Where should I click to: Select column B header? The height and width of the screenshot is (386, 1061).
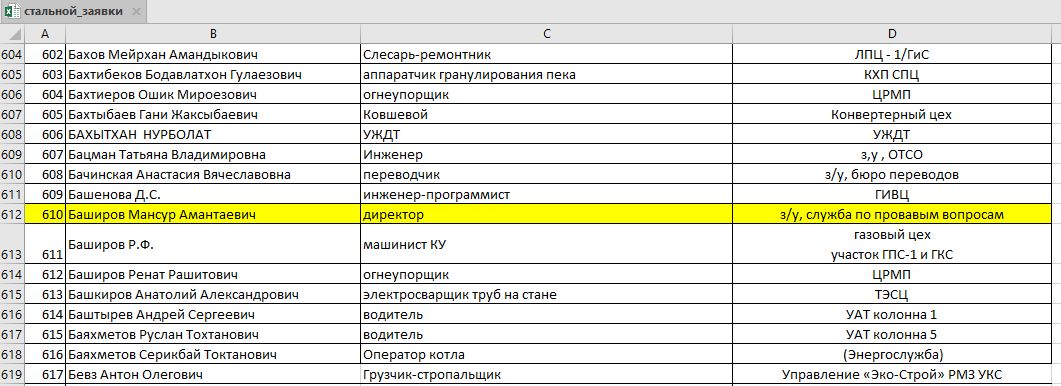click(212, 34)
